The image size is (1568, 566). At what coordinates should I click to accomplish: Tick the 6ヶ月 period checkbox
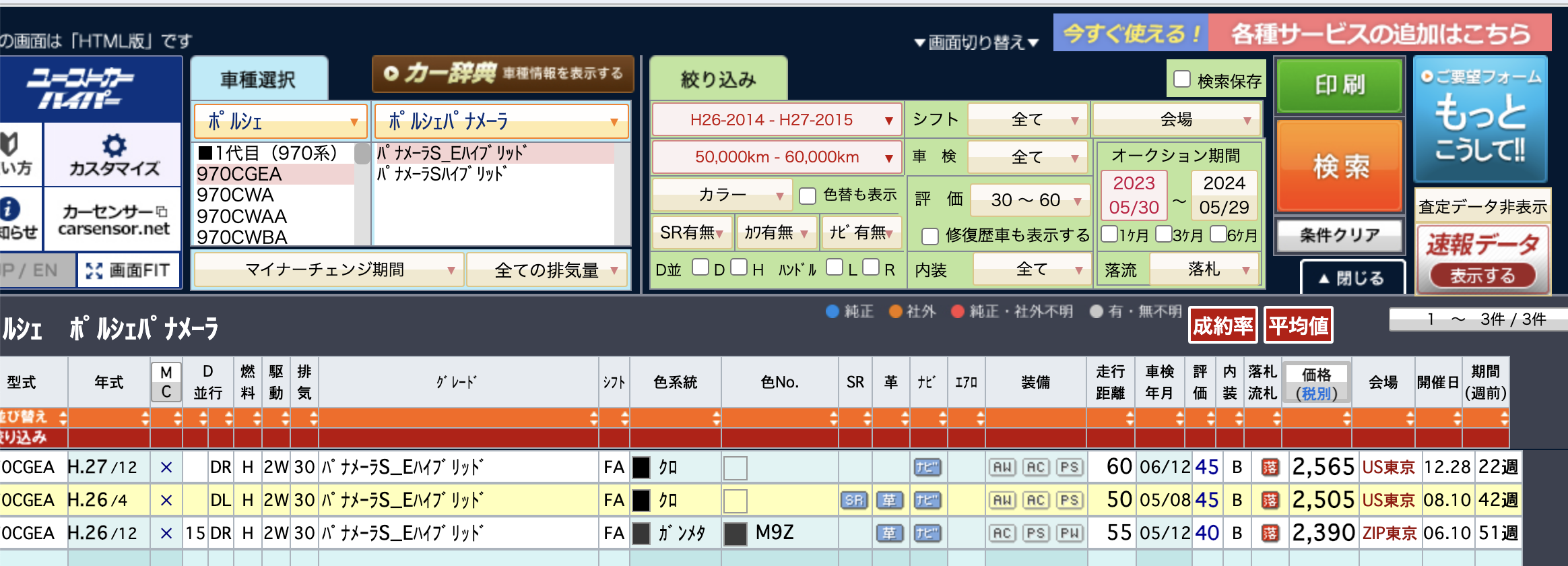(1218, 234)
